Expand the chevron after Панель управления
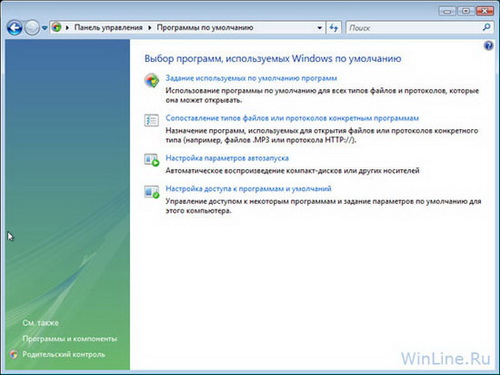This screenshot has height=375, width=500. (x=150, y=28)
